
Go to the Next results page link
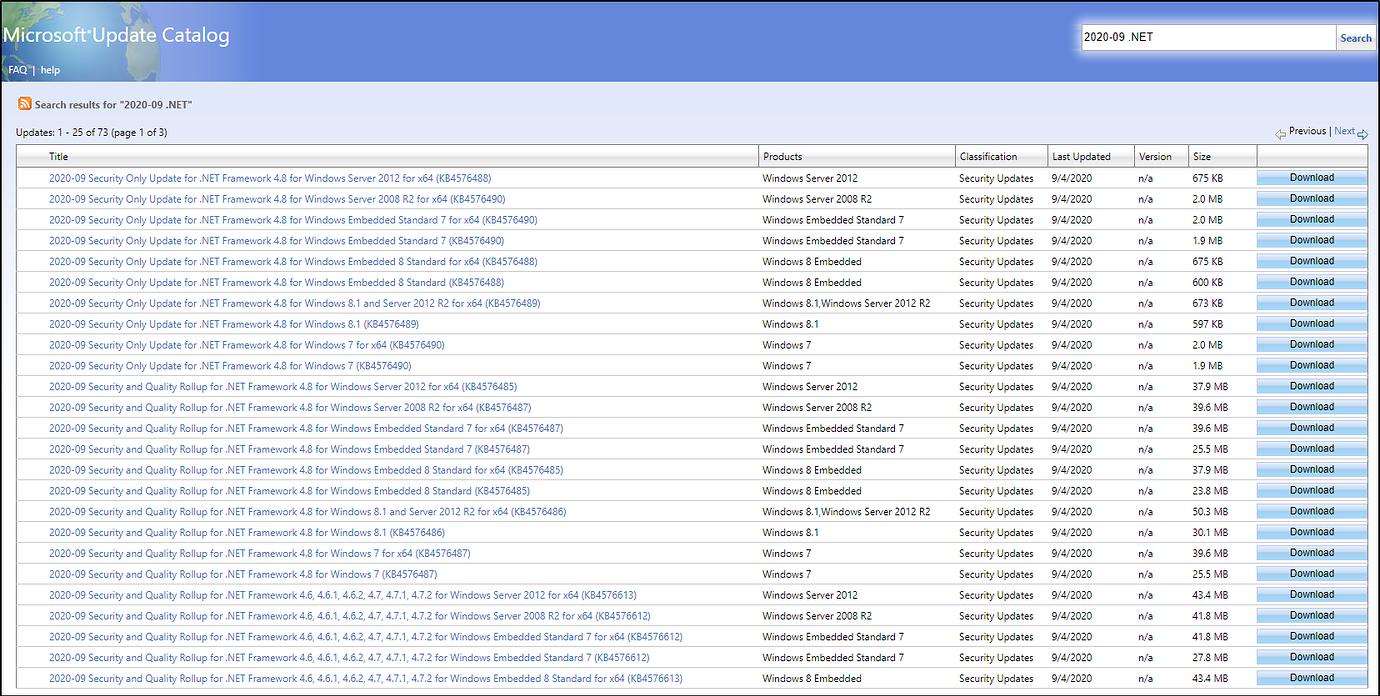click(x=1344, y=131)
